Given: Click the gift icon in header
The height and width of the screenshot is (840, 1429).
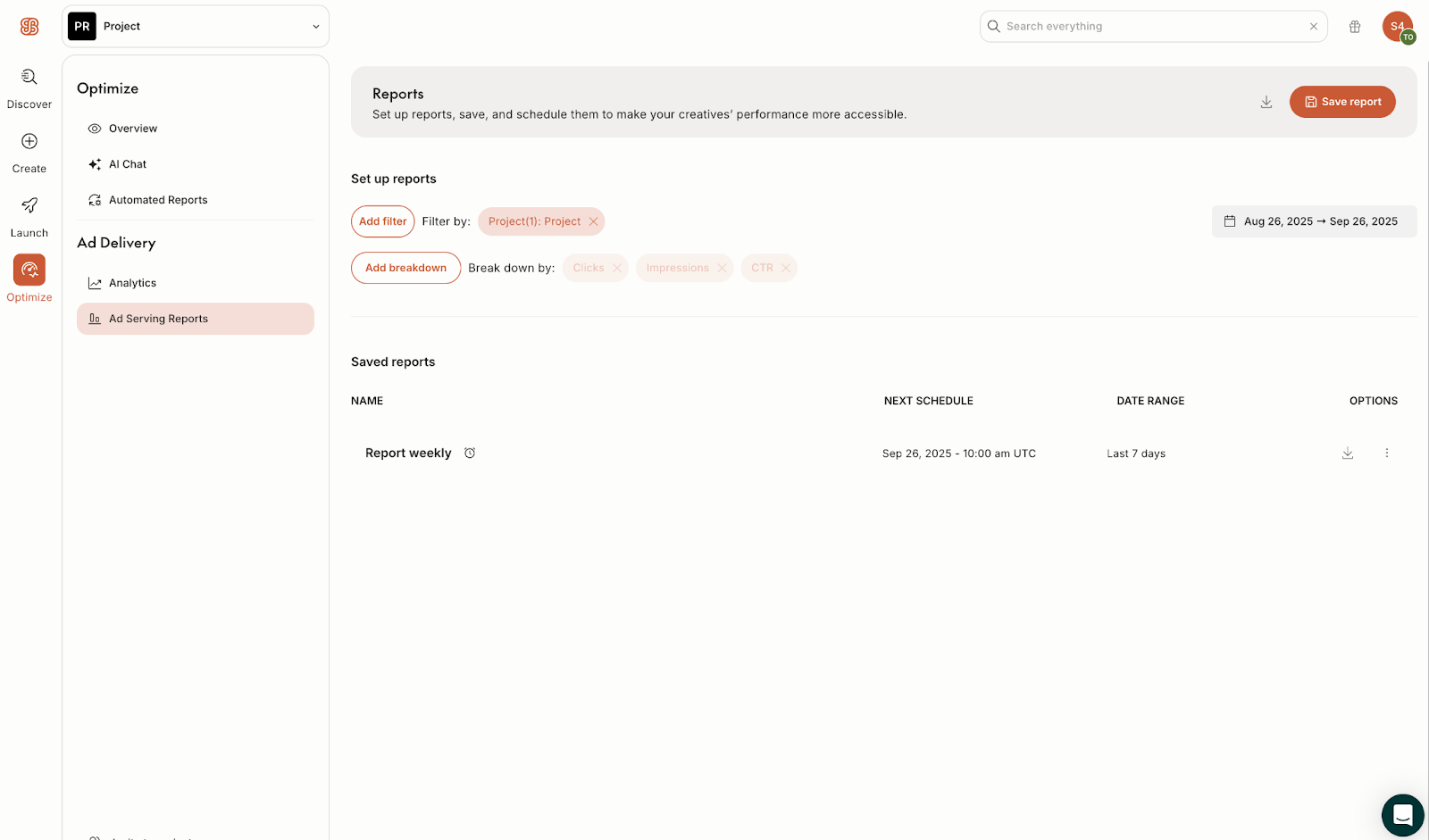Looking at the screenshot, I should click(x=1355, y=27).
